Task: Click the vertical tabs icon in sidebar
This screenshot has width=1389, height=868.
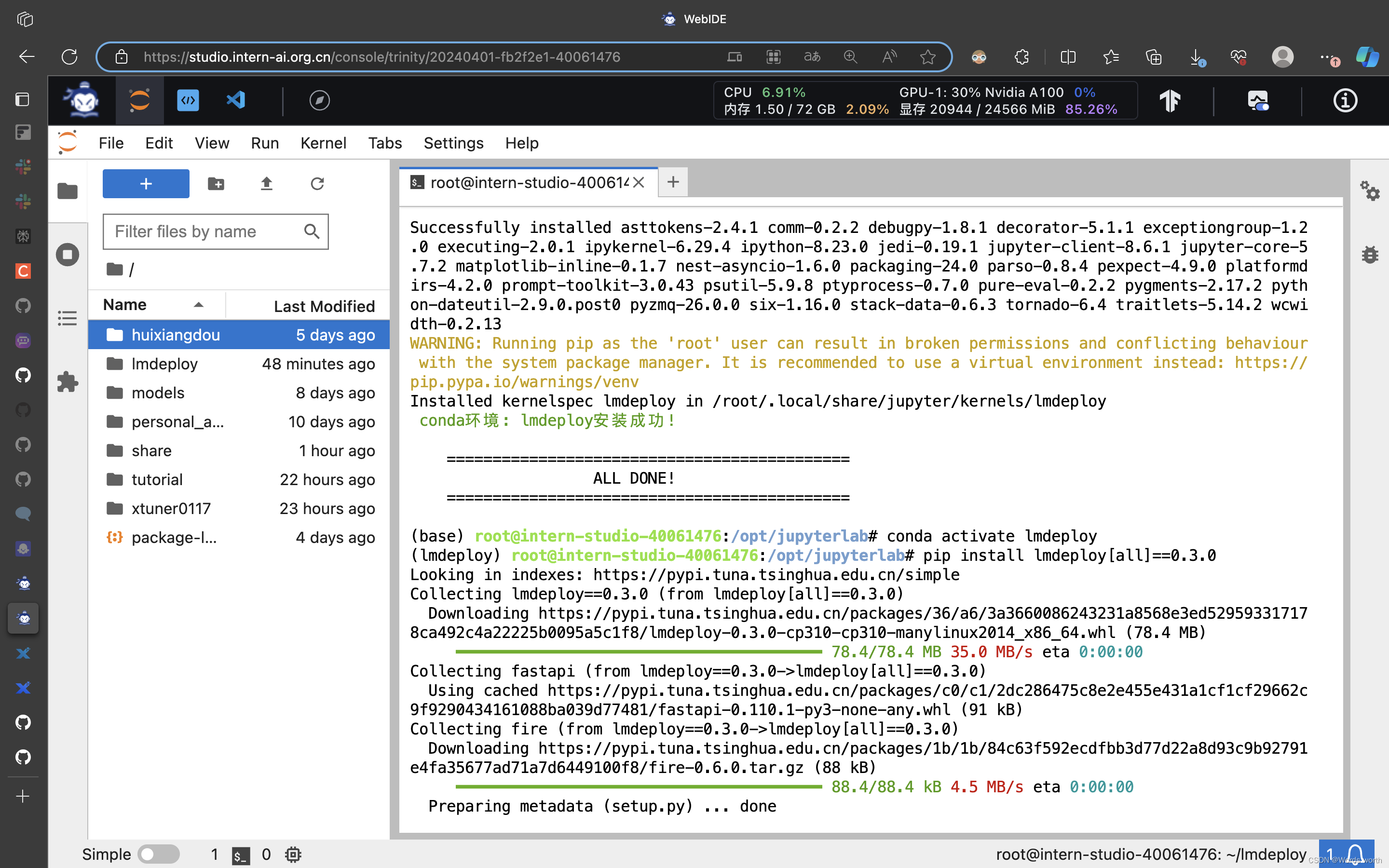Action: [x=23, y=99]
